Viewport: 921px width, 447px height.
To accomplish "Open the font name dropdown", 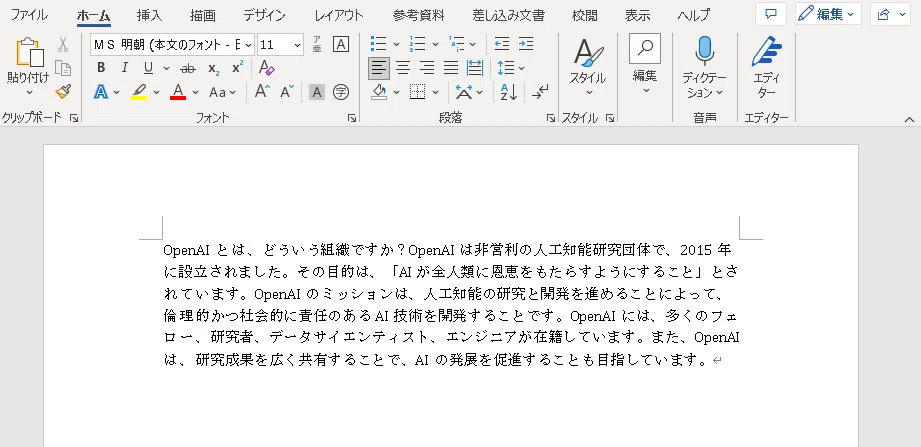I will point(248,45).
